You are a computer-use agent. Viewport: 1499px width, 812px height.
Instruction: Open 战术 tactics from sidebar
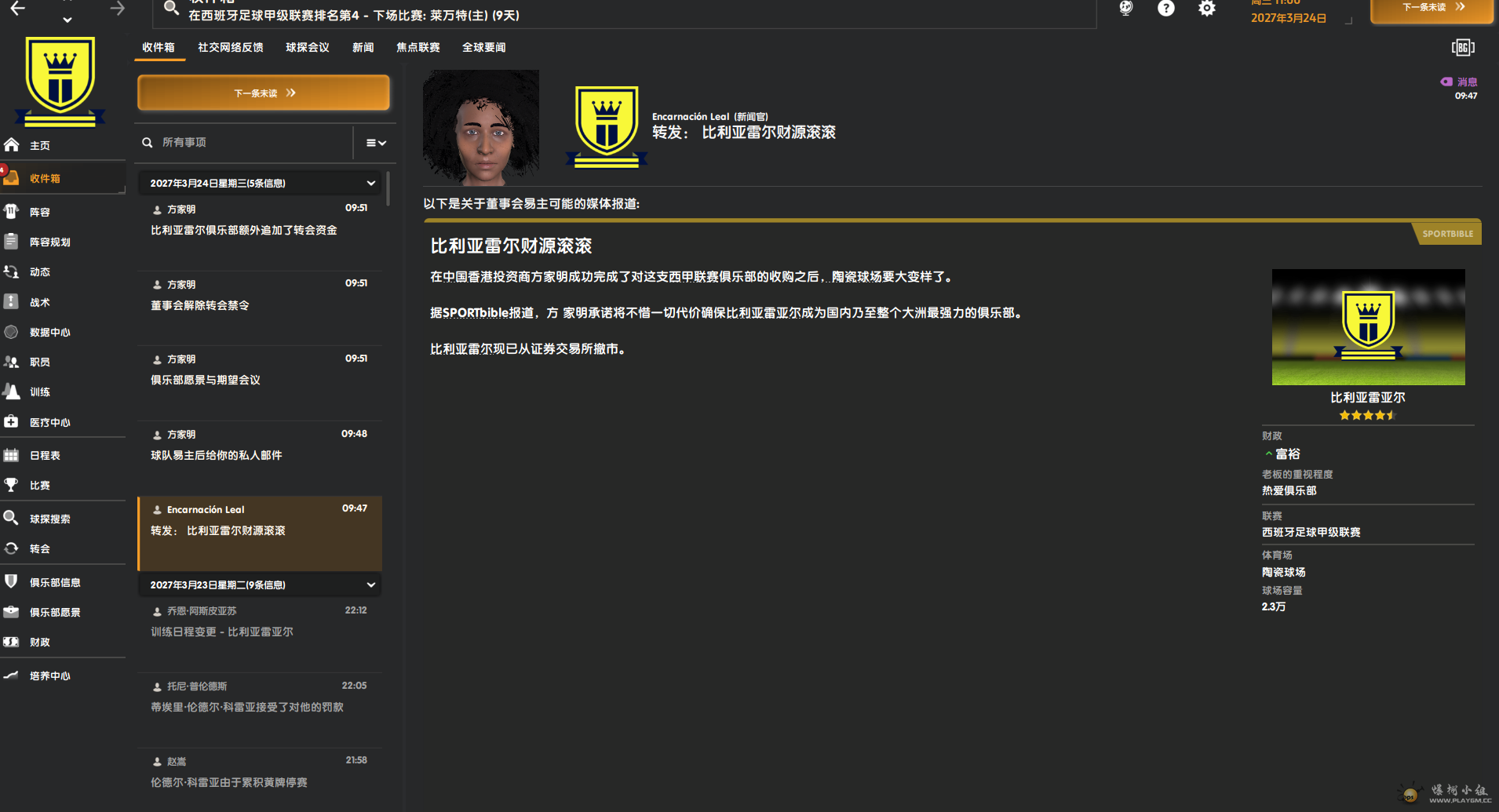pos(39,302)
